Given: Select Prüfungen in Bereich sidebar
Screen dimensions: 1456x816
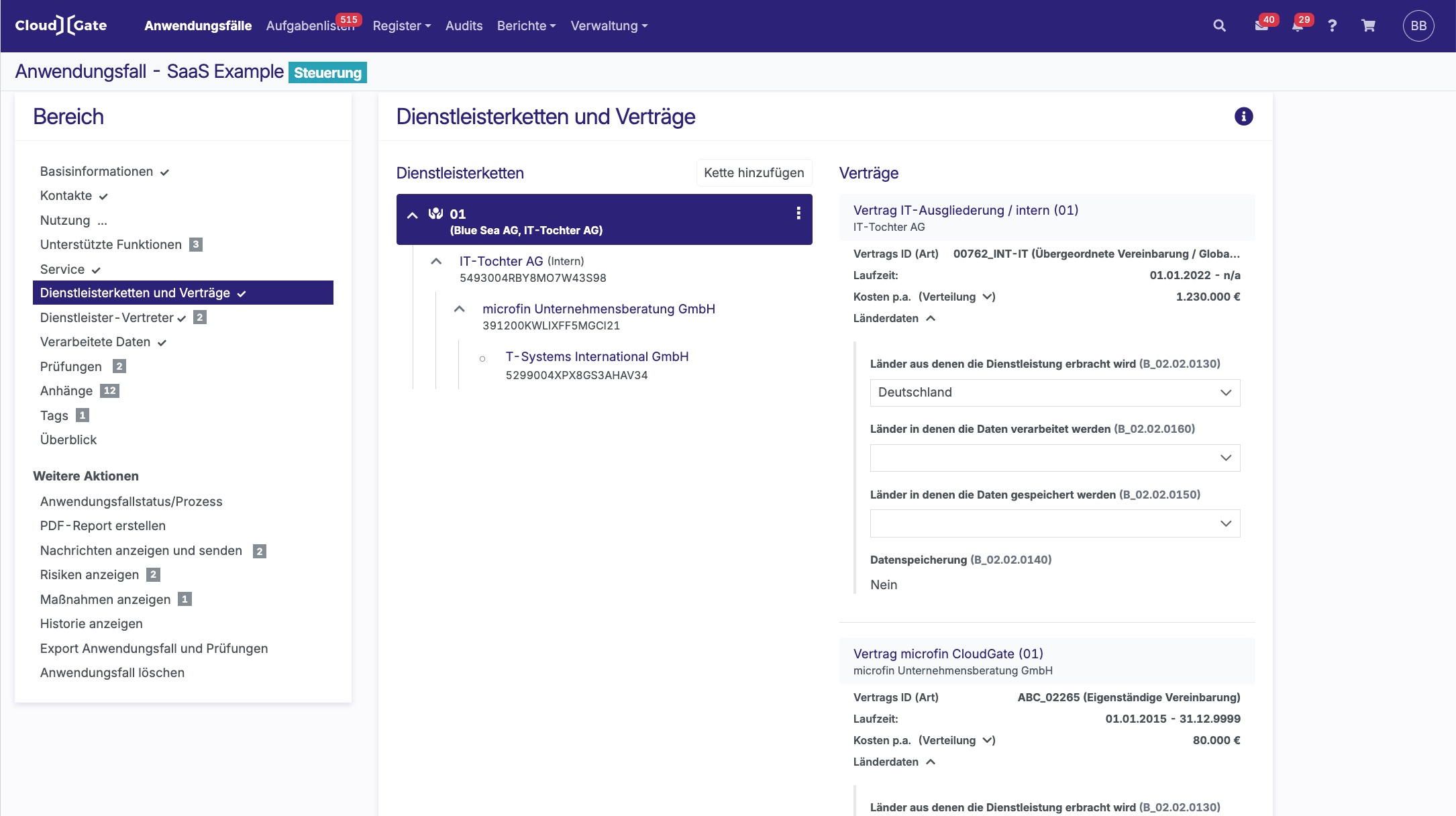Looking at the screenshot, I should click(x=71, y=366).
